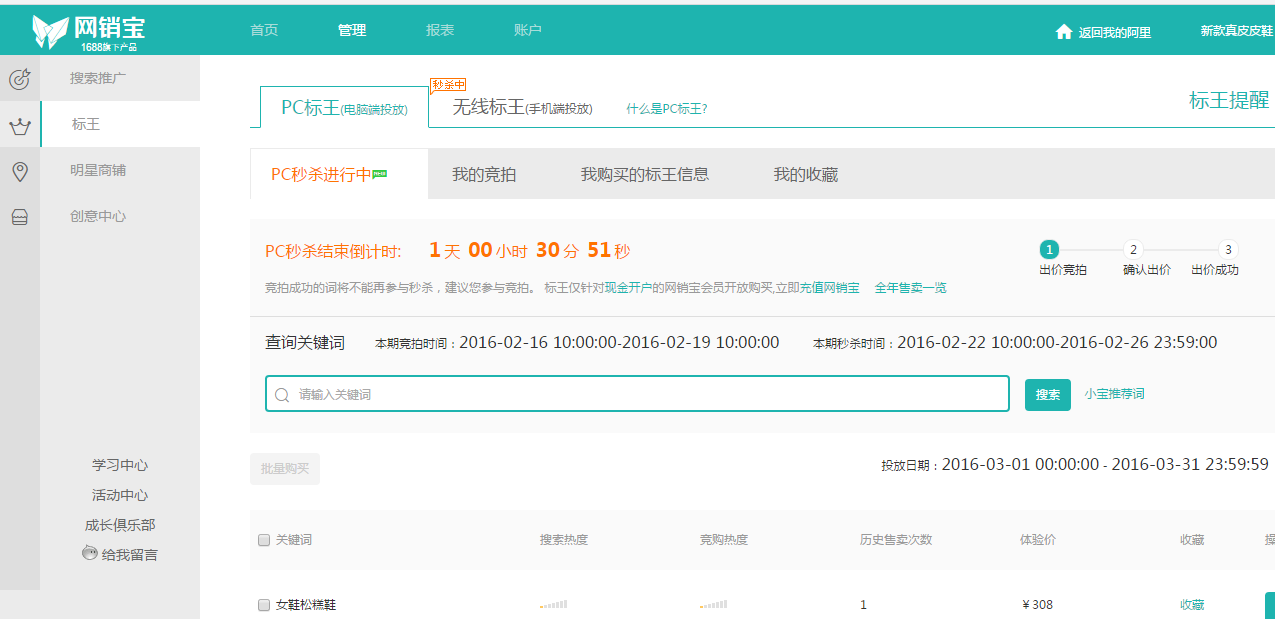Switch to the 我的竞拍 tab
This screenshot has height=619, width=1275.
point(484,175)
